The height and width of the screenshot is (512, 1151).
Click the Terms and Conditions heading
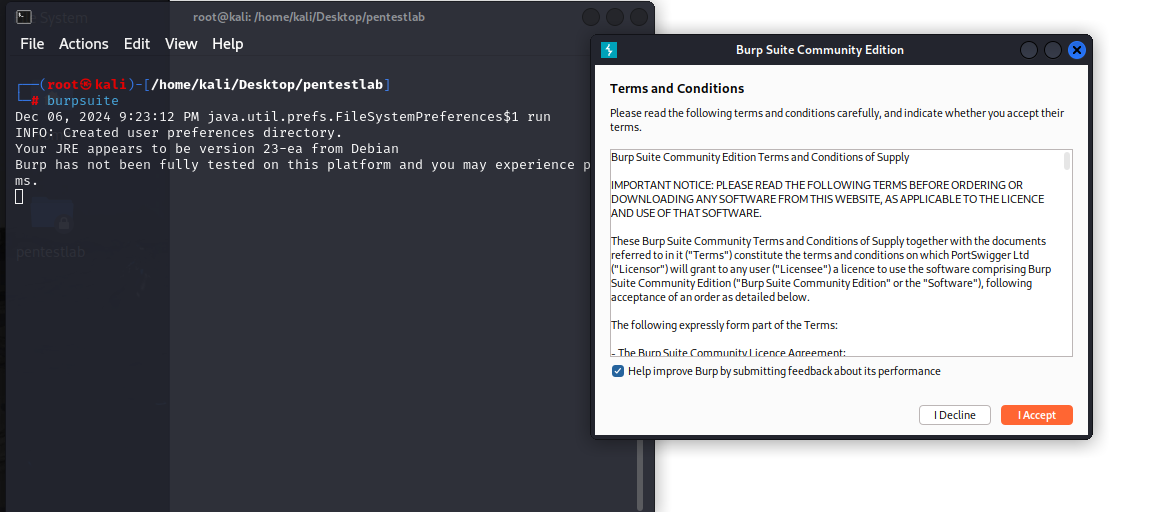point(677,88)
